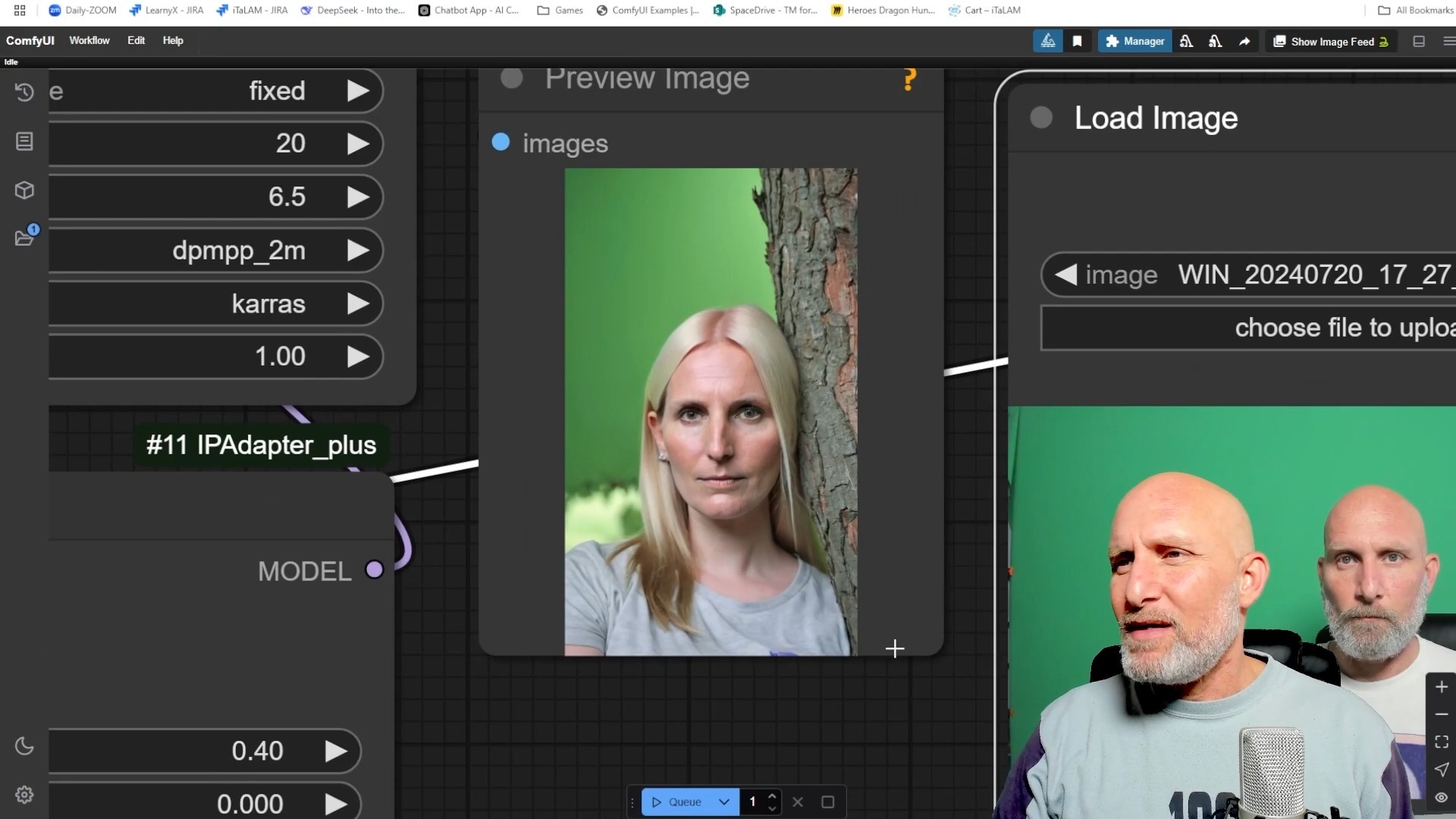Toggle dark theme moon icon
Image resolution: width=1456 pixels, height=819 pixels.
point(24,746)
